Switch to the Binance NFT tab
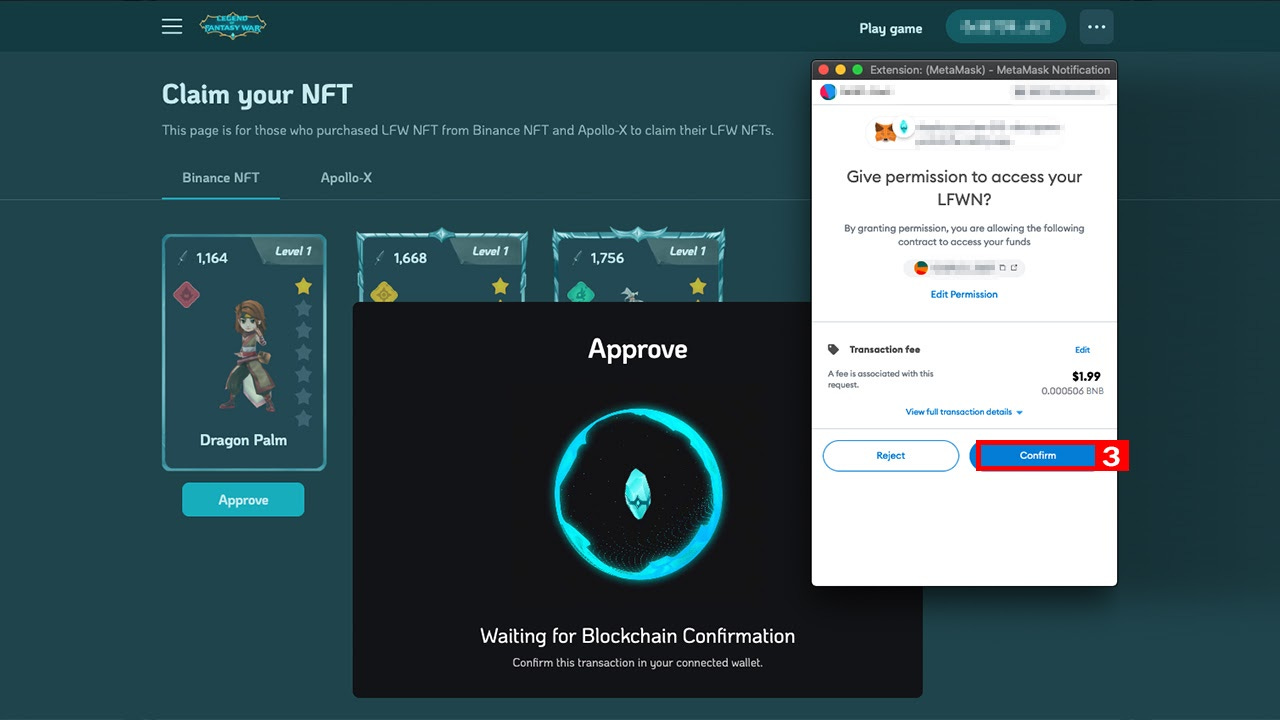 [221, 178]
